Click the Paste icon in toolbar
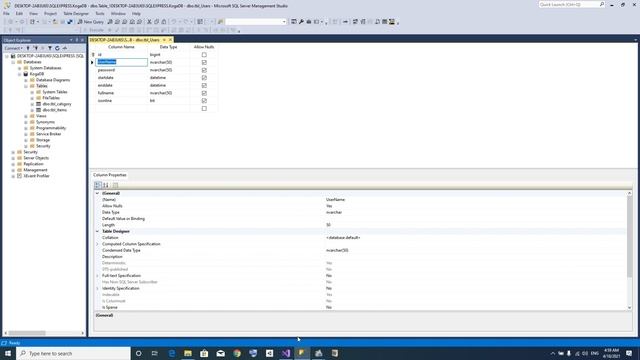640x360 pixels. (164, 22)
